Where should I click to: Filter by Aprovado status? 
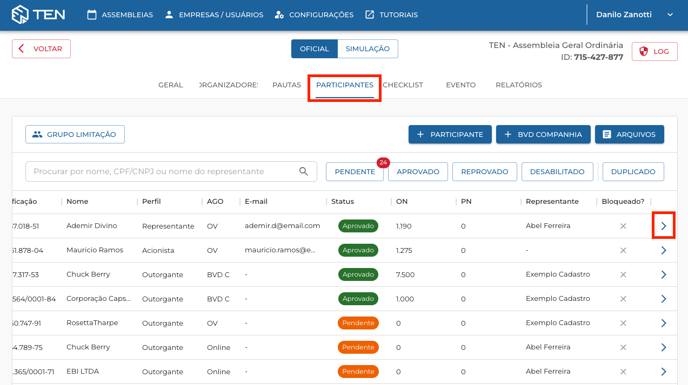point(418,172)
